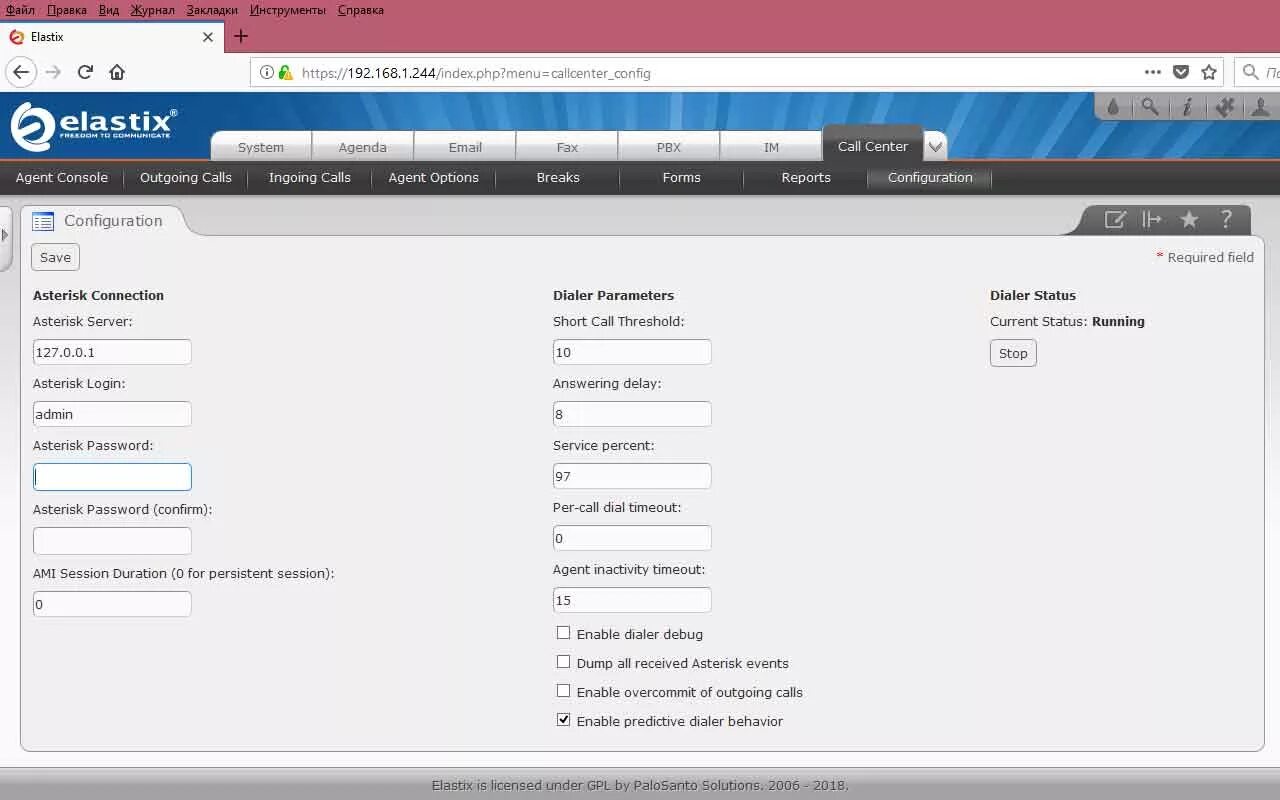Save the page to Pocket
Screen dimensions: 1280x800
[1181, 72]
